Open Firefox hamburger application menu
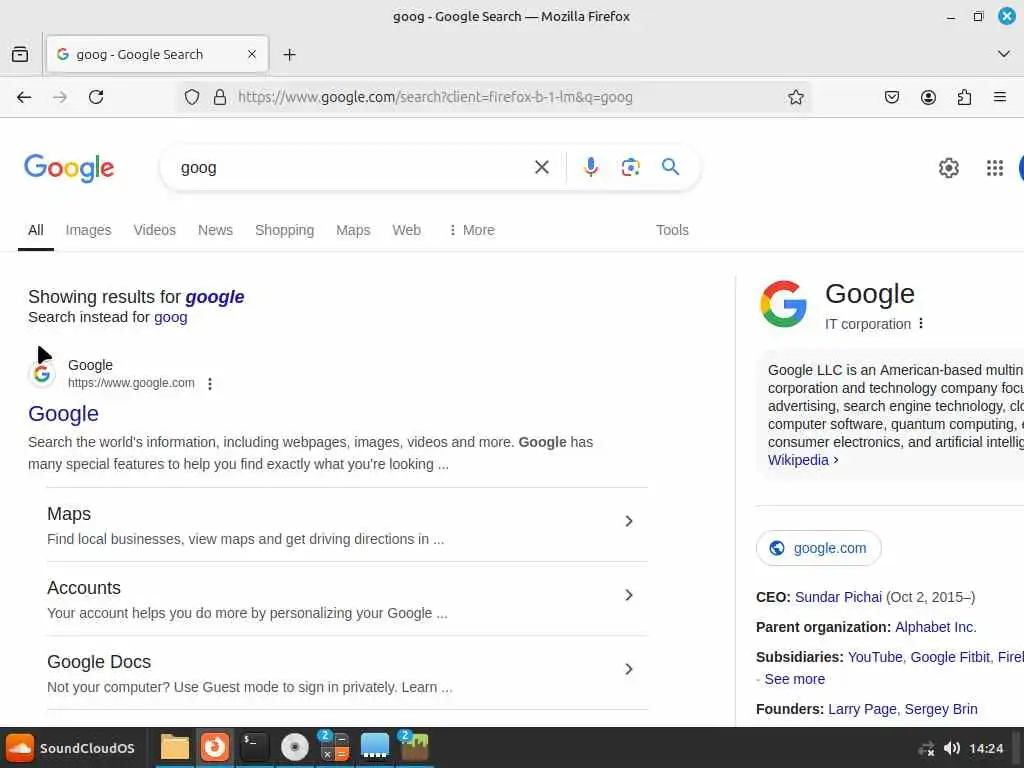Screen dimensions: 1024x768 tap(1000, 97)
